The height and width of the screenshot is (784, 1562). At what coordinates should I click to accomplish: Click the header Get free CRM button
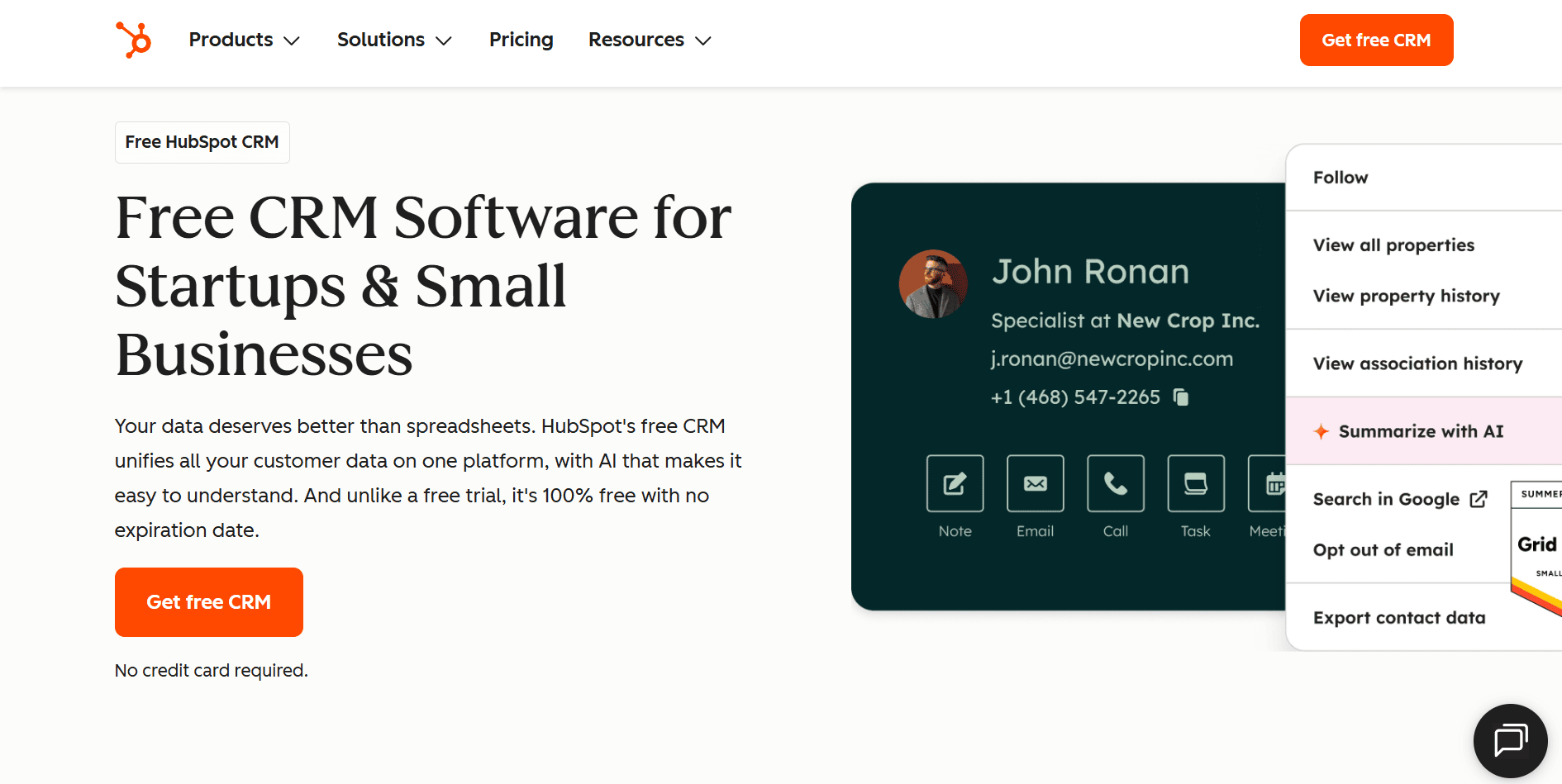(x=1376, y=40)
